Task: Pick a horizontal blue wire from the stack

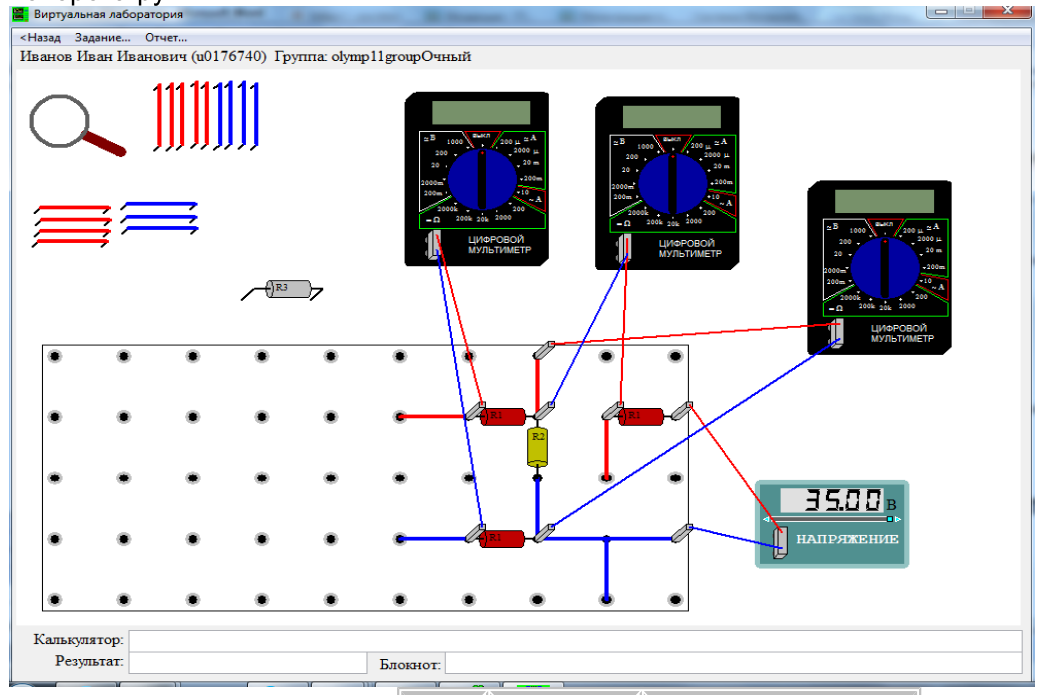Action: [159, 218]
